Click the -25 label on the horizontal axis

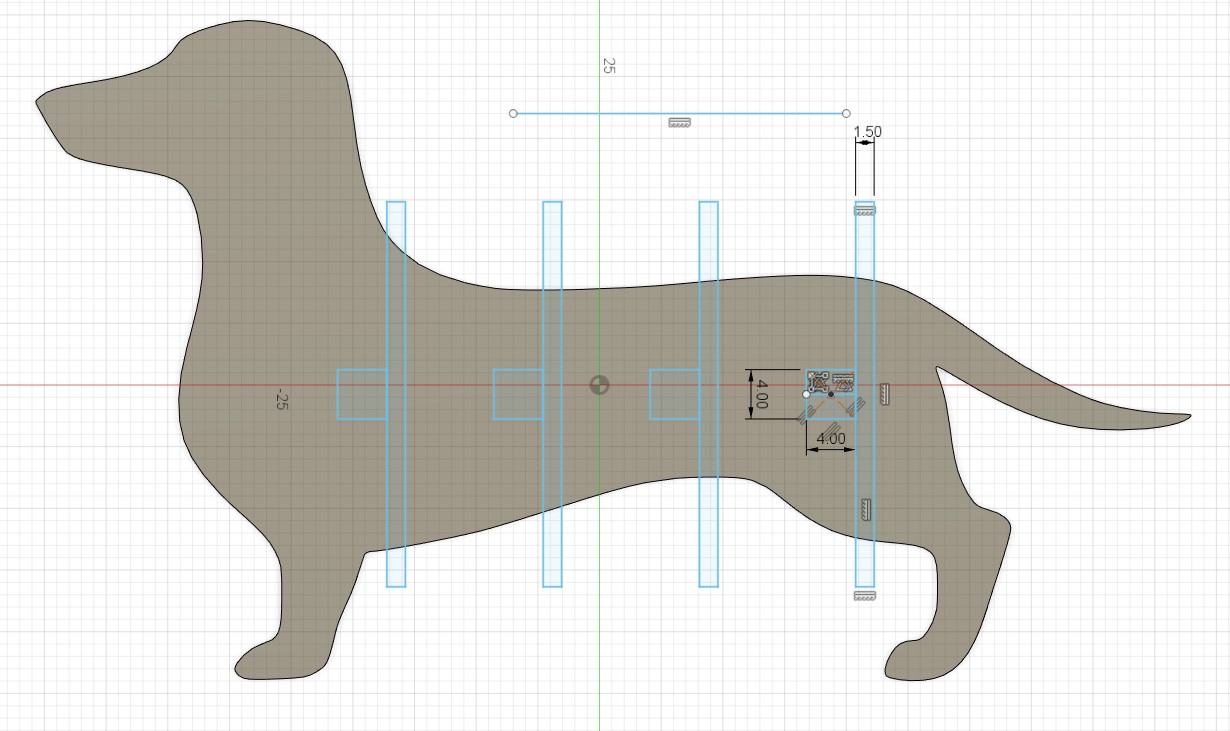tap(282, 400)
